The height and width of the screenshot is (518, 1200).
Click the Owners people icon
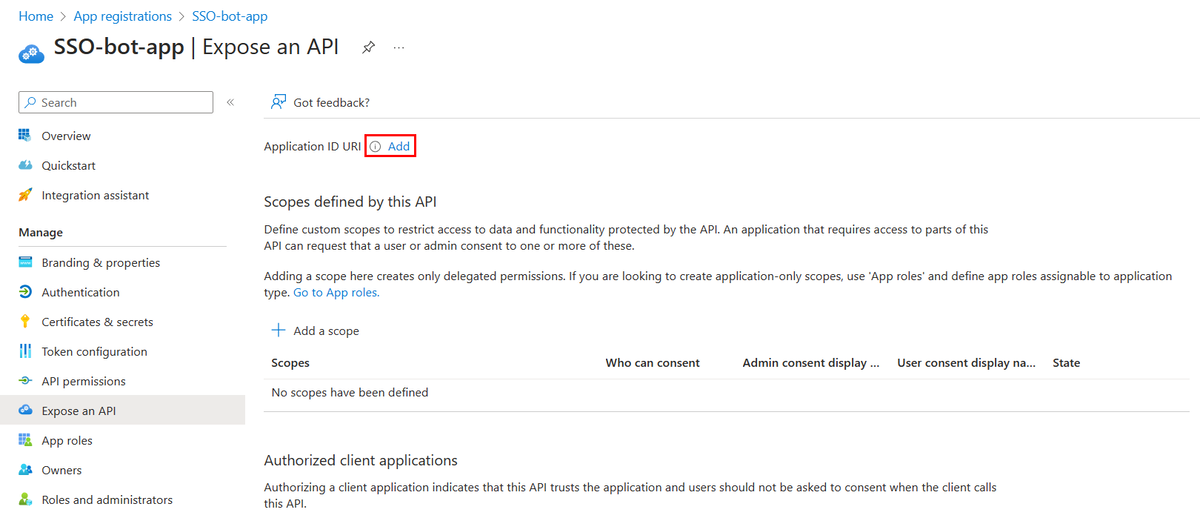pos(25,470)
